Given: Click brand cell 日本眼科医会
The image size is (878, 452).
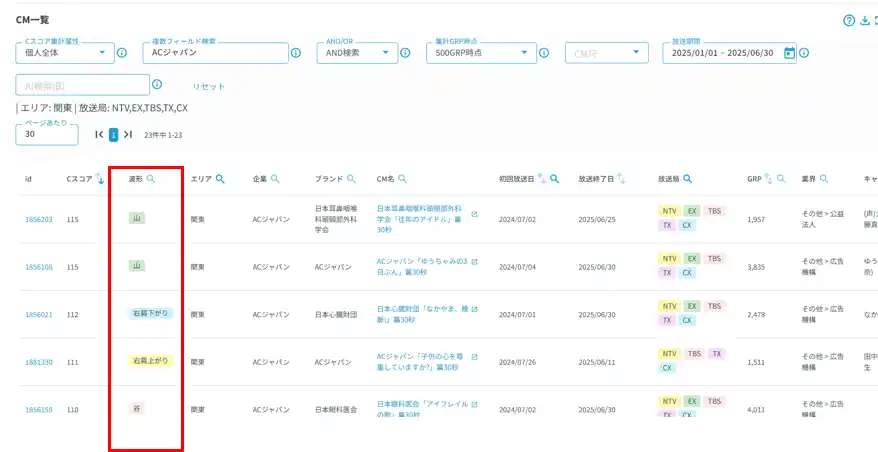Looking at the screenshot, I should [336, 409].
